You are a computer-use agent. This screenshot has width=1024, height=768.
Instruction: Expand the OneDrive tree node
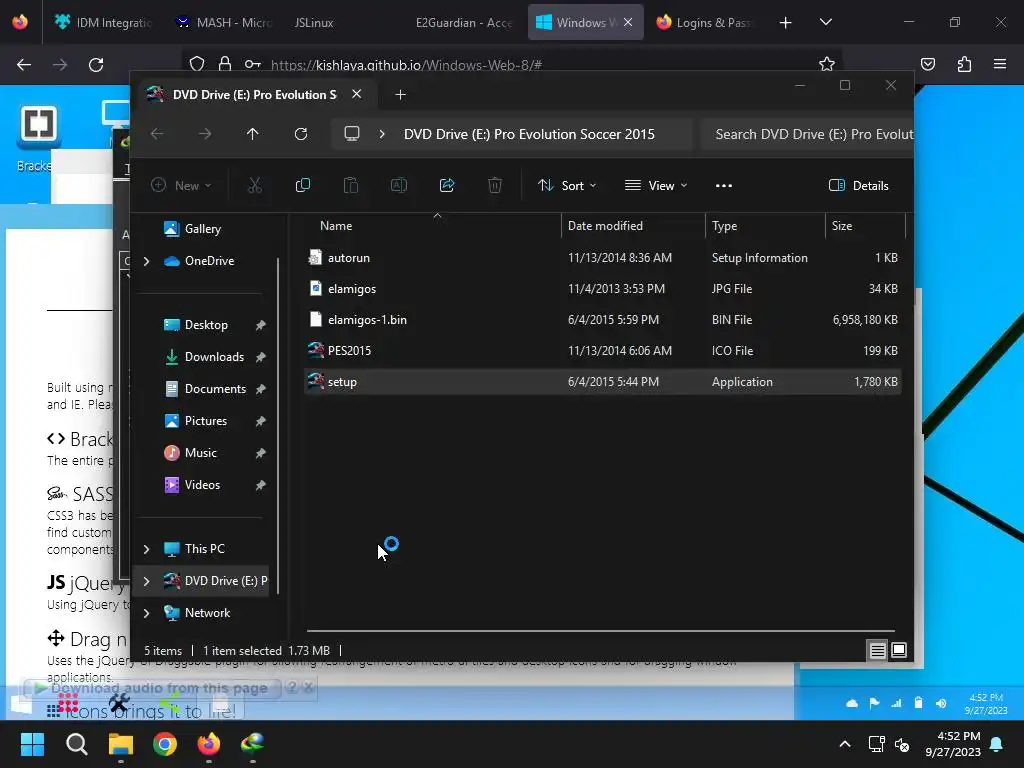pyautogui.click(x=146, y=261)
